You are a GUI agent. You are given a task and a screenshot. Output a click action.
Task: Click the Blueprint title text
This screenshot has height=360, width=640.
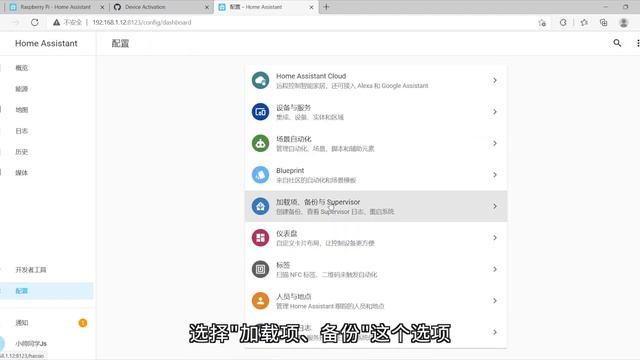click(x=290, y=170)
